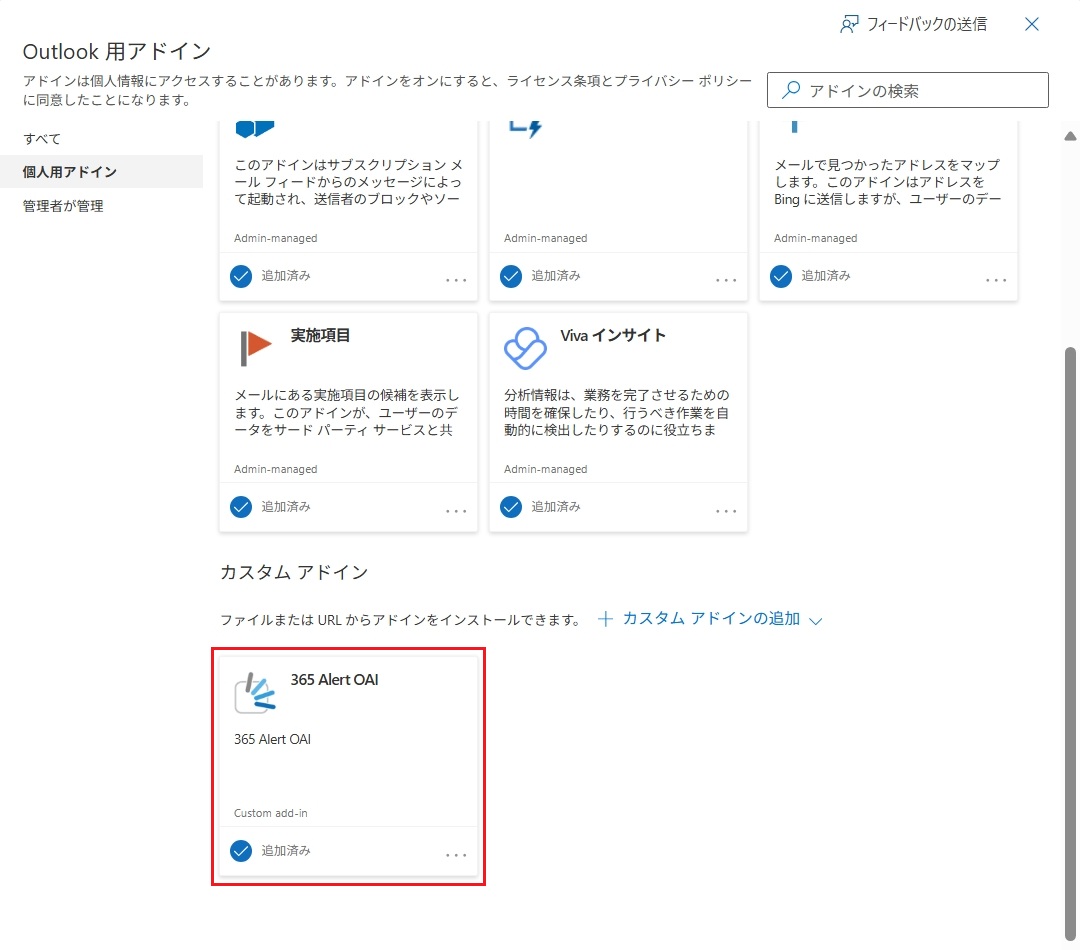1080x950 pixels.
Task: Open more options for Viva インサイト card
Action: pyautogui.click(x=726, y=511)
